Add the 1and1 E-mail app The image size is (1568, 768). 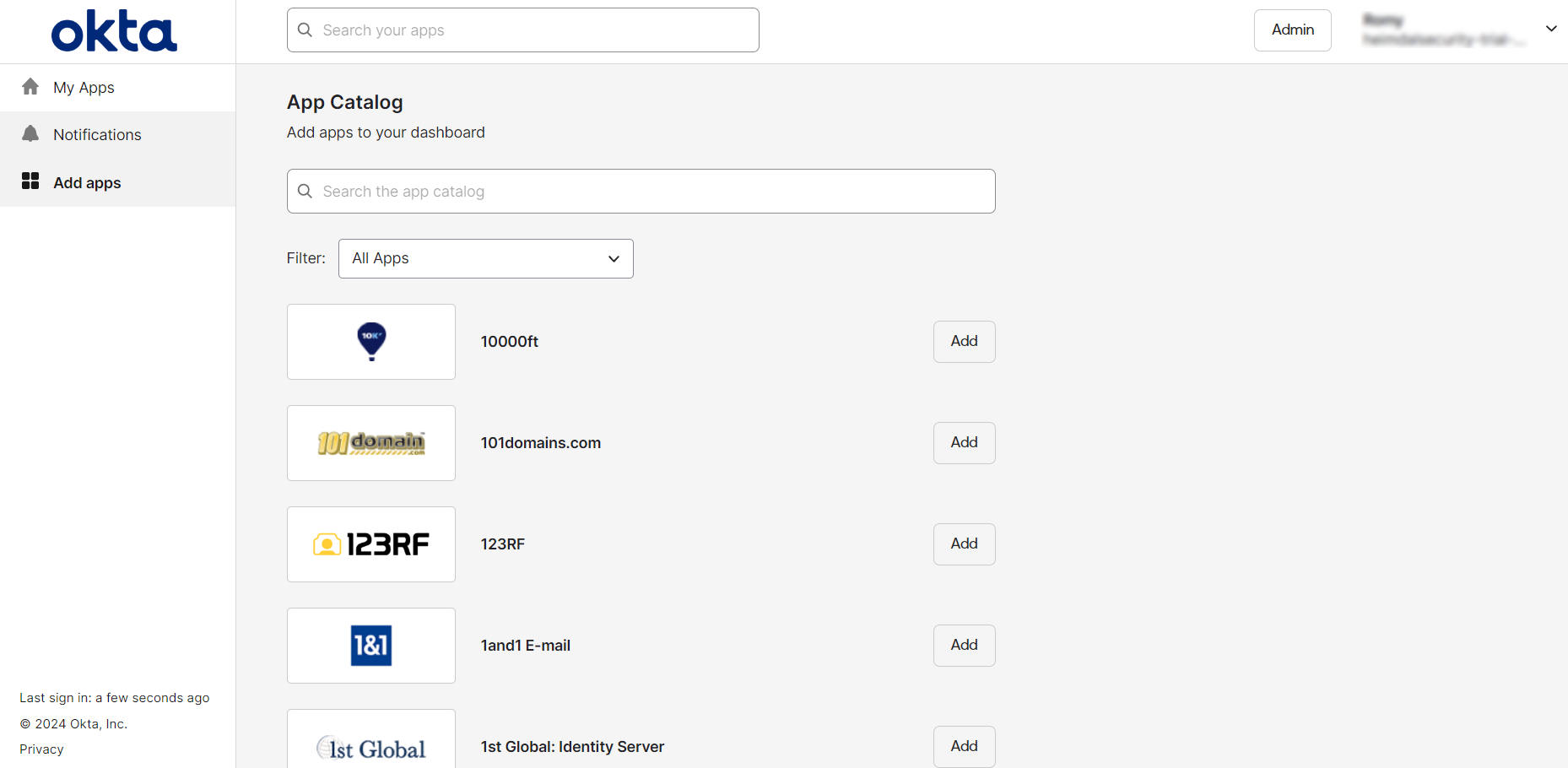point(964,646)
